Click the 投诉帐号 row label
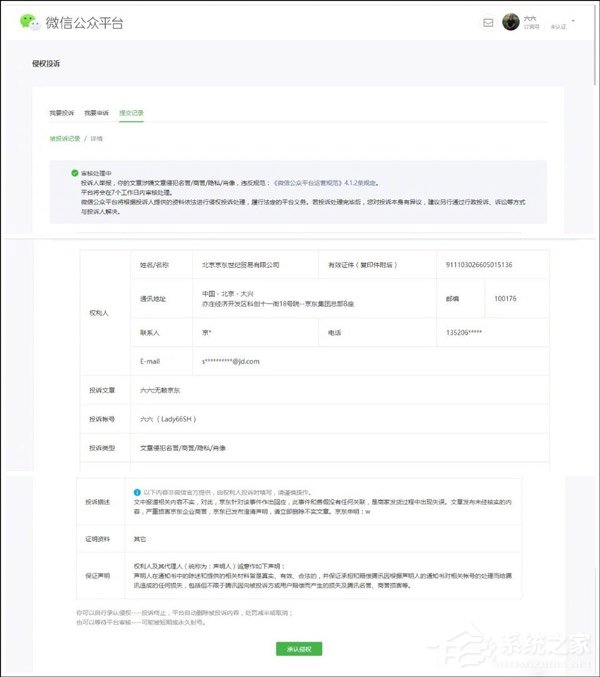 coord(102,419)
